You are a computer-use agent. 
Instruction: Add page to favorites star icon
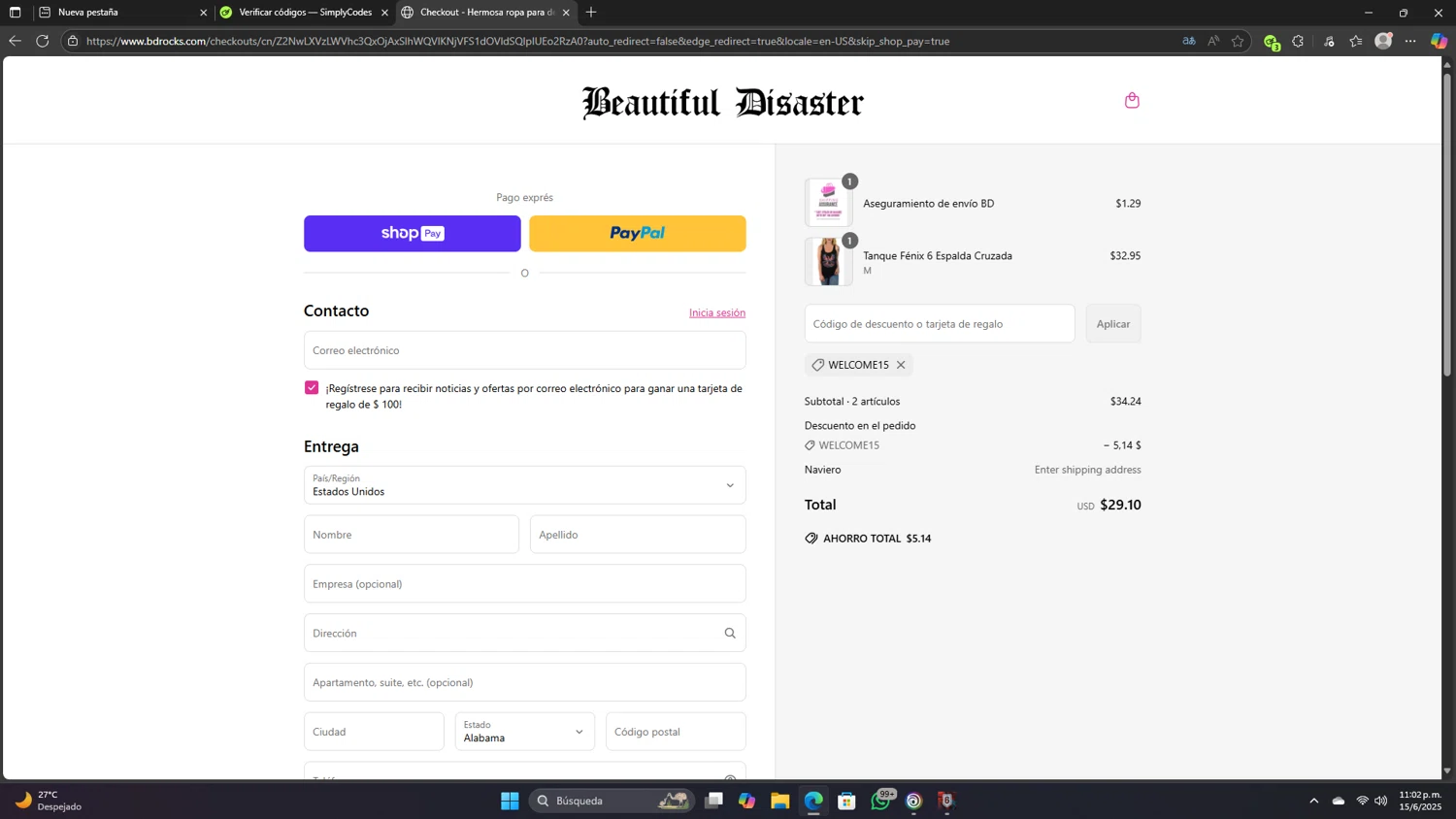[x=1238, y=41]
